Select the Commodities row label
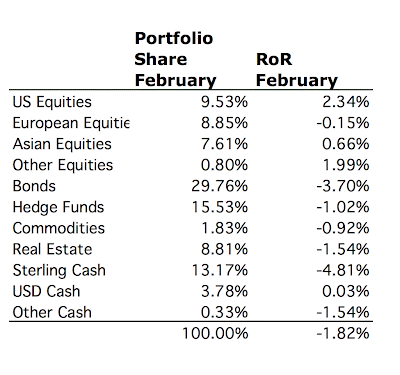This screenshot has height=375, width=400. (59, 228)
